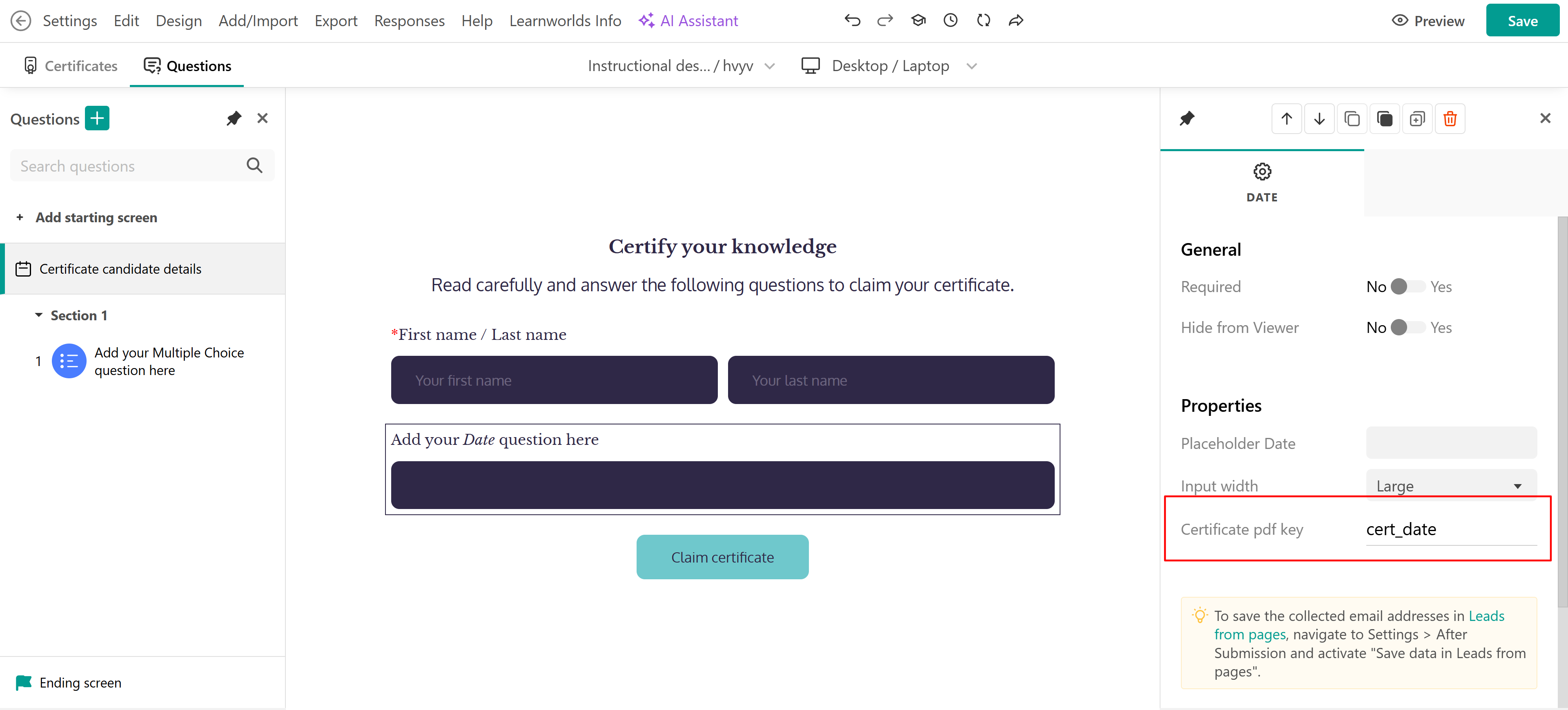This screenshot has height=710, width=1568.
Task: Toggle the Required switch
Action: tap(1408, 287)
